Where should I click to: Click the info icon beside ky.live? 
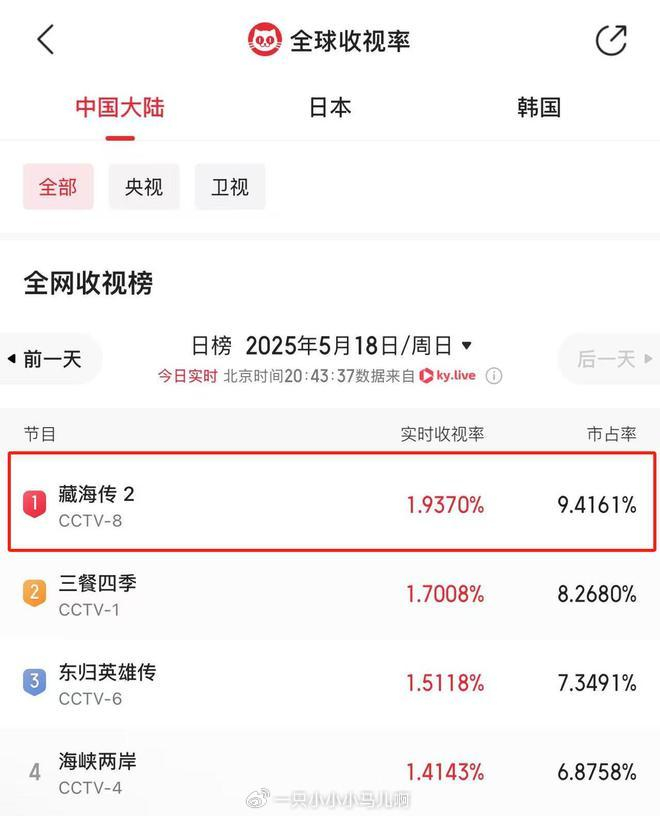494,376
